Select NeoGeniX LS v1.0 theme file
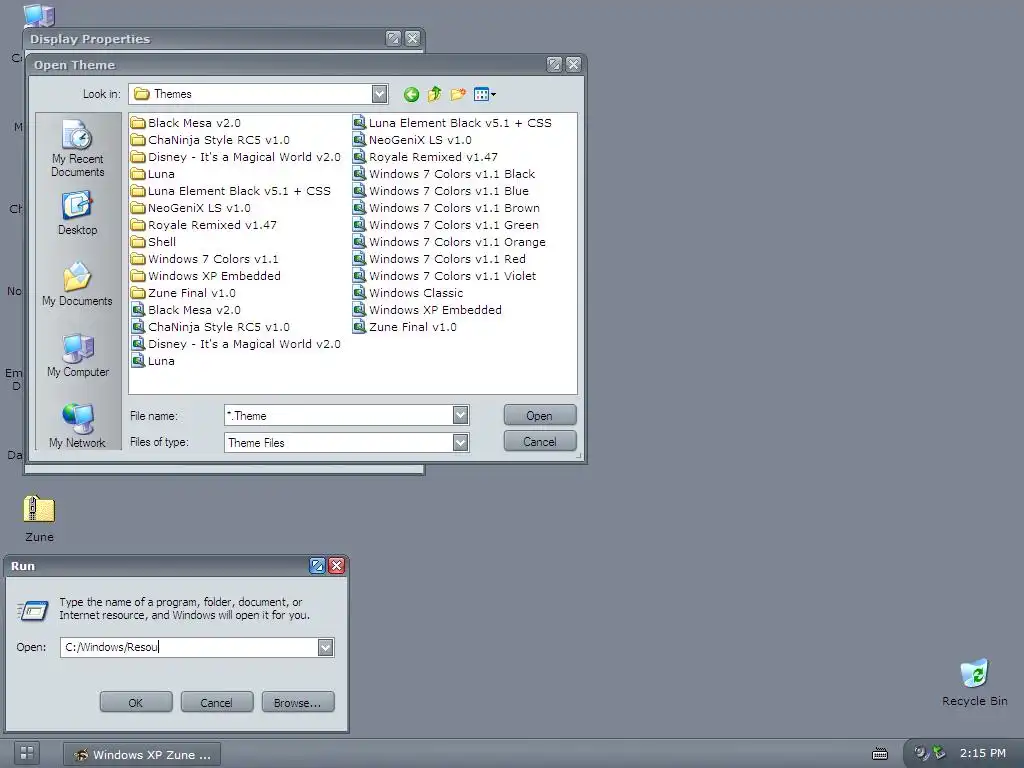 click(412, 140)
